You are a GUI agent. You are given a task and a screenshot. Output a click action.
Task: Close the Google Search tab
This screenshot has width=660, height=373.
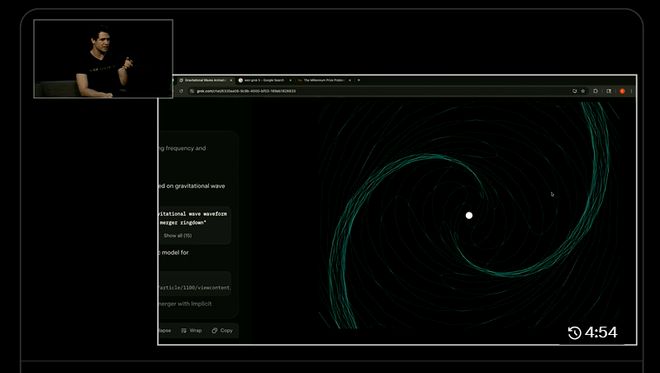pyautogui.click(x=290, y=80)
